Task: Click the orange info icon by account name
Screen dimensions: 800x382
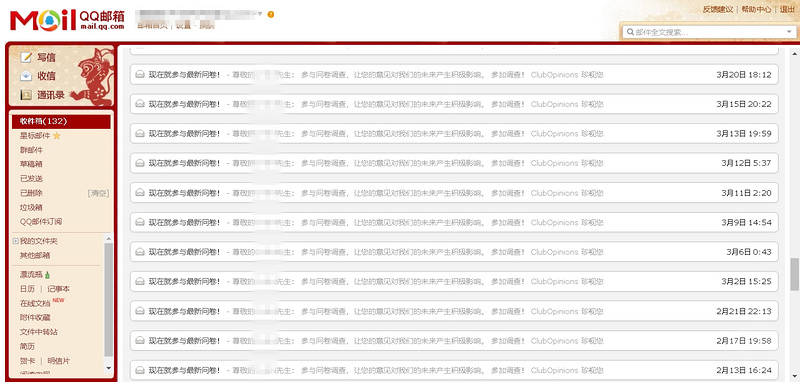Action: pos(270,14)
